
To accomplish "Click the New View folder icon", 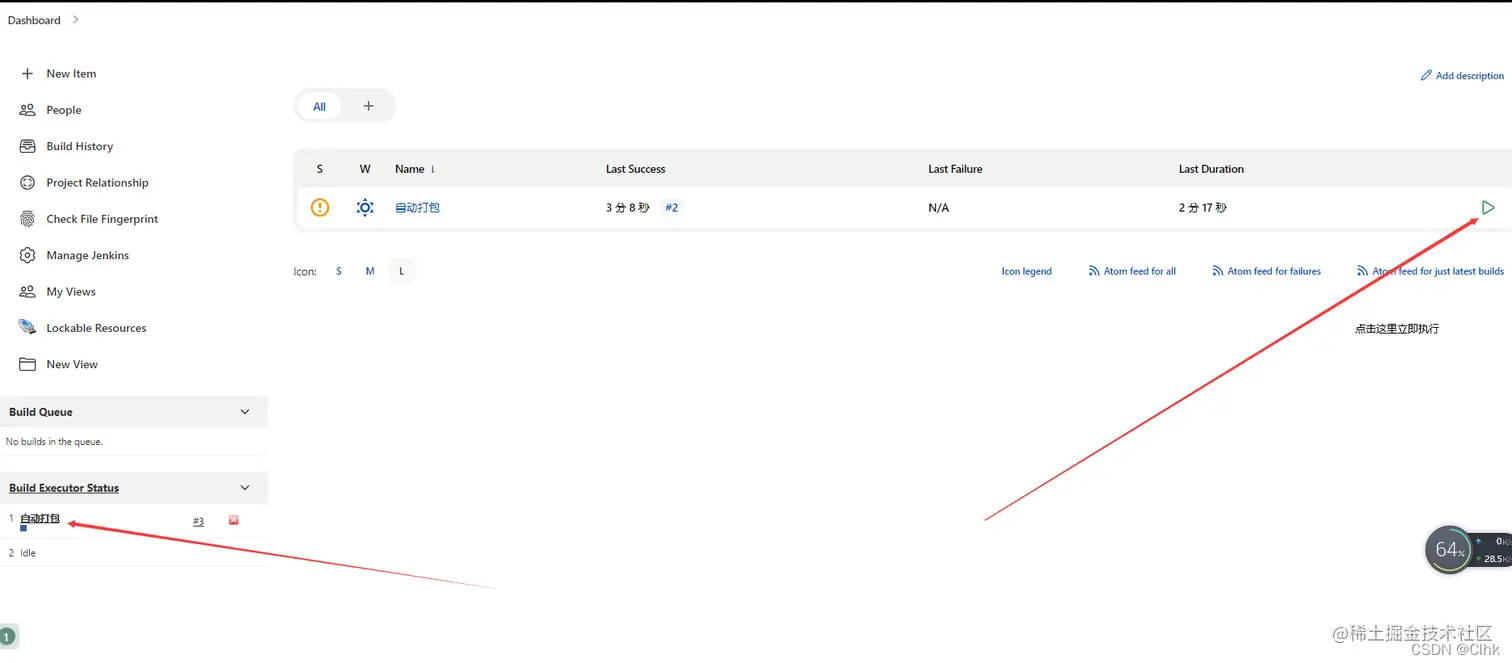I will [x=27, y=364].
